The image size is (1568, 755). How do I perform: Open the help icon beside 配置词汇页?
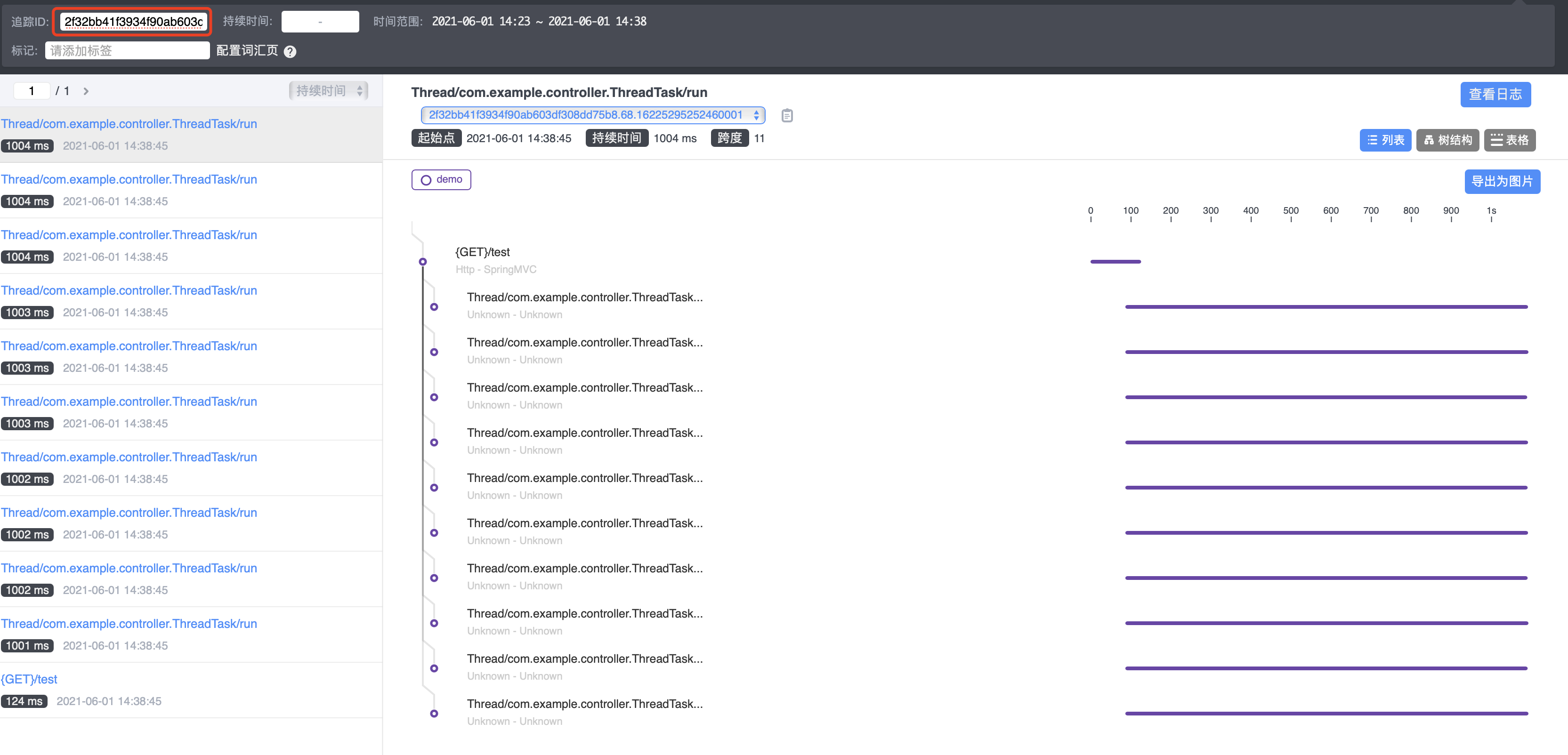pyautogui.click(x=291, y=52)
